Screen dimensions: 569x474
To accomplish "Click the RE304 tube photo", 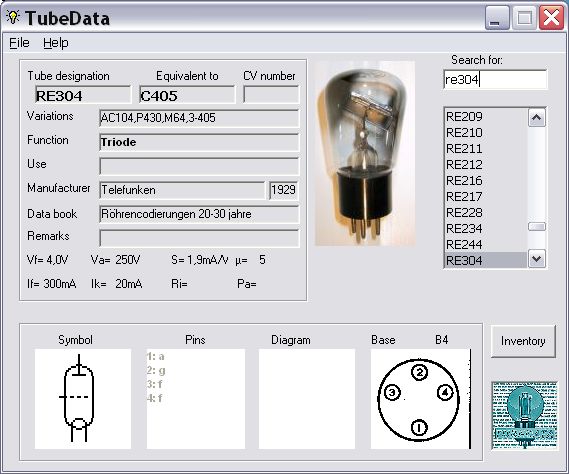I will [365, 153].
